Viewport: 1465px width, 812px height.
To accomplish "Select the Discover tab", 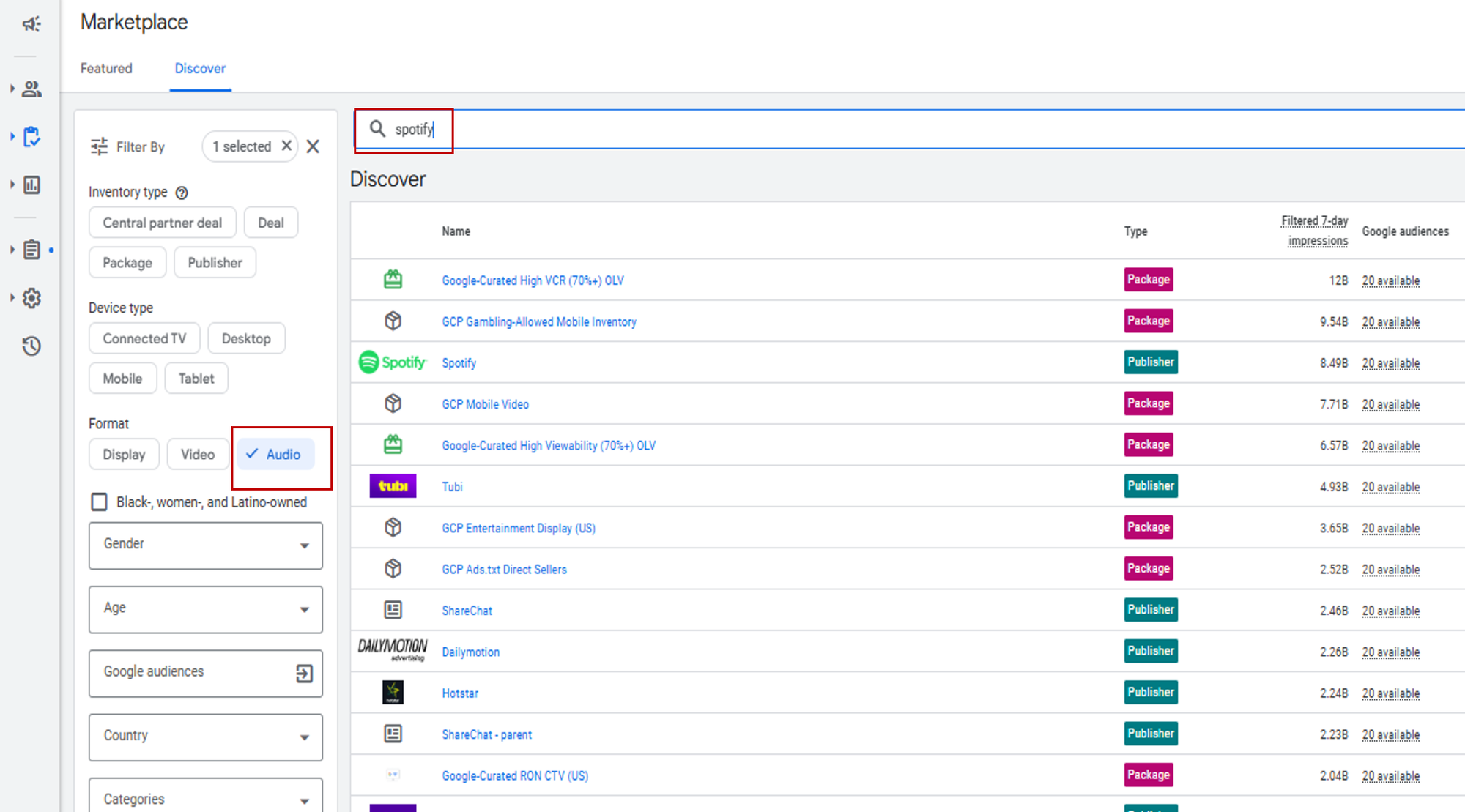I will pos(200,68).
